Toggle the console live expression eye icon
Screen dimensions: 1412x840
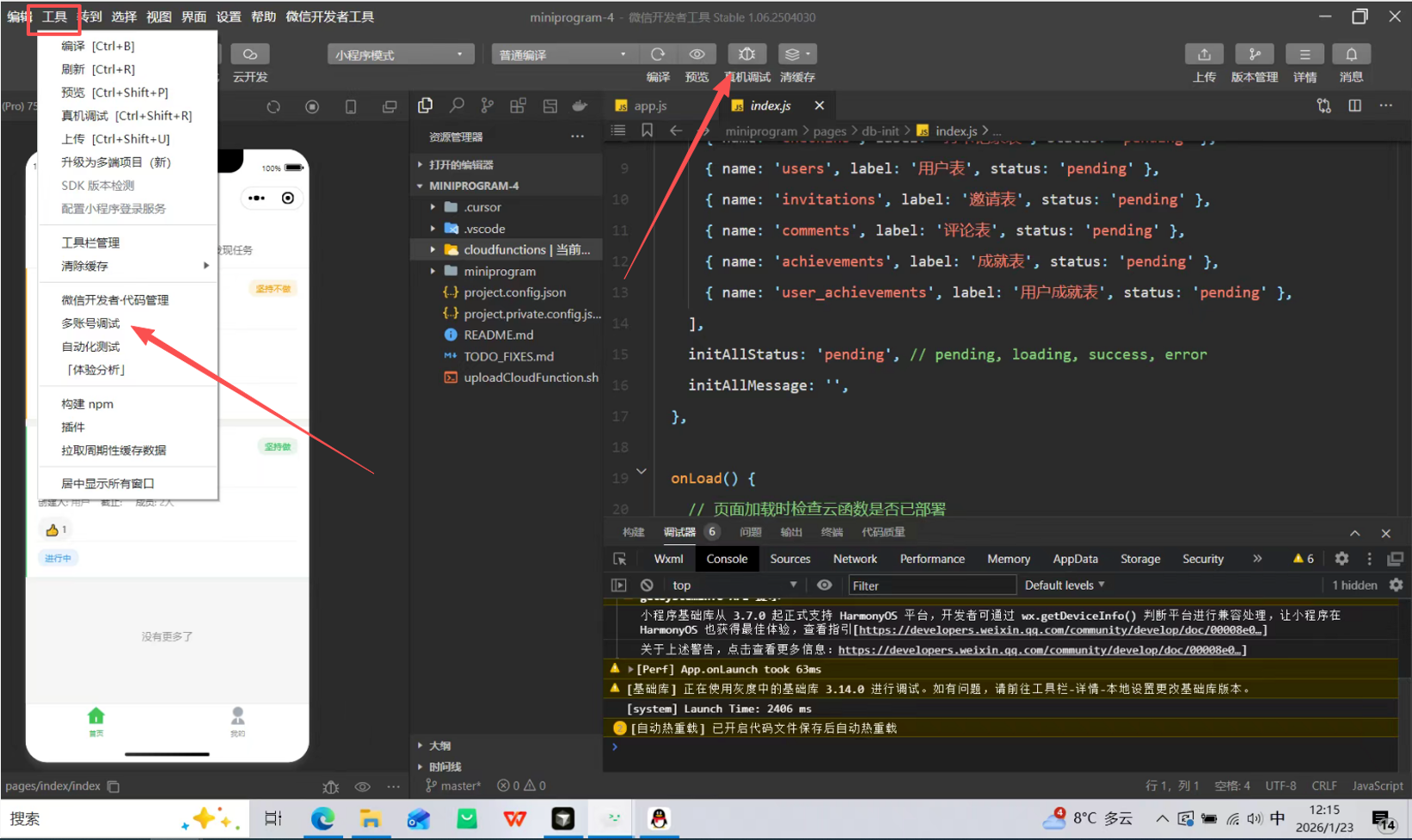[x=824, y=586]
